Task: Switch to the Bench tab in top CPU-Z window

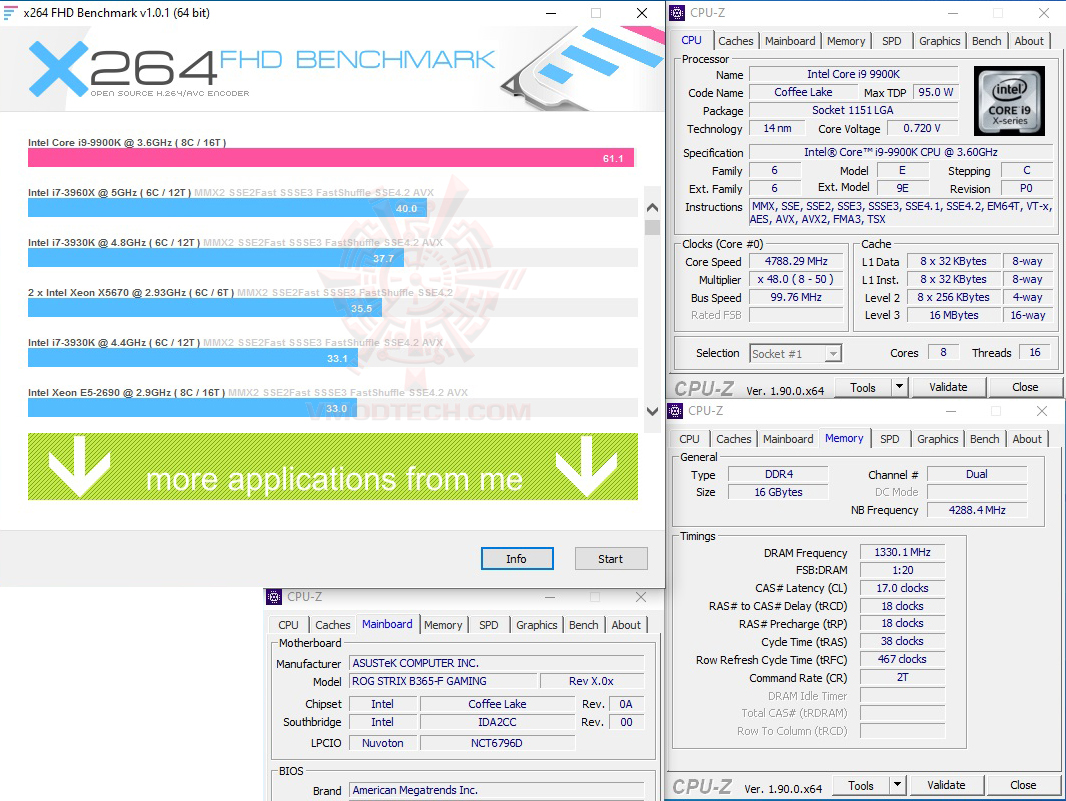Action: (986, 41)
